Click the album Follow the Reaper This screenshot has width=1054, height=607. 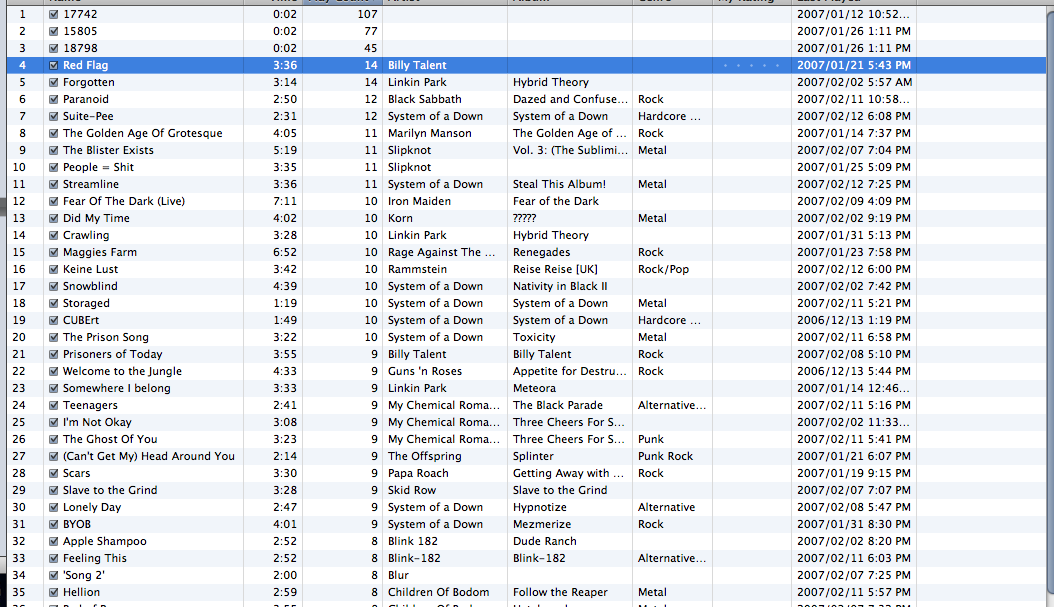point(560,592)
